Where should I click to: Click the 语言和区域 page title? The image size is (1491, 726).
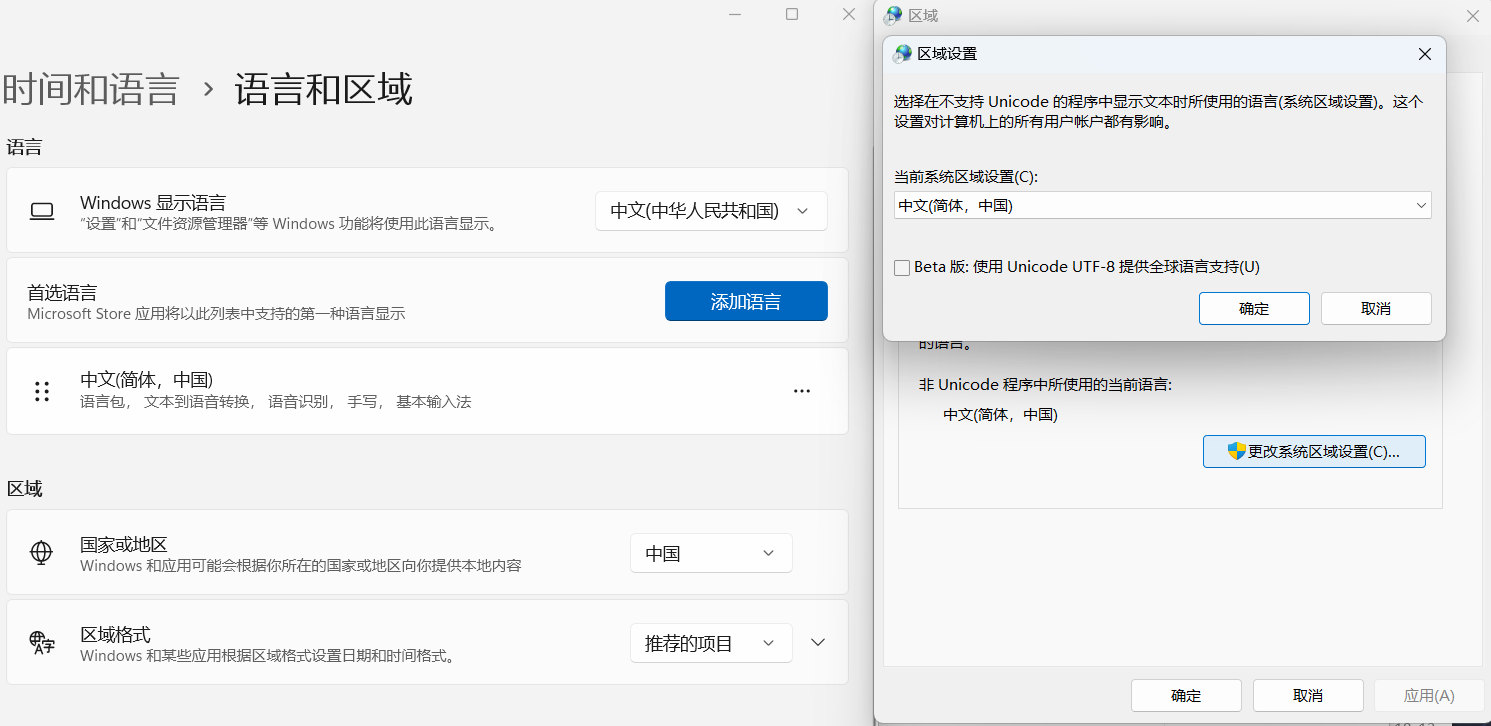(323, 89)
